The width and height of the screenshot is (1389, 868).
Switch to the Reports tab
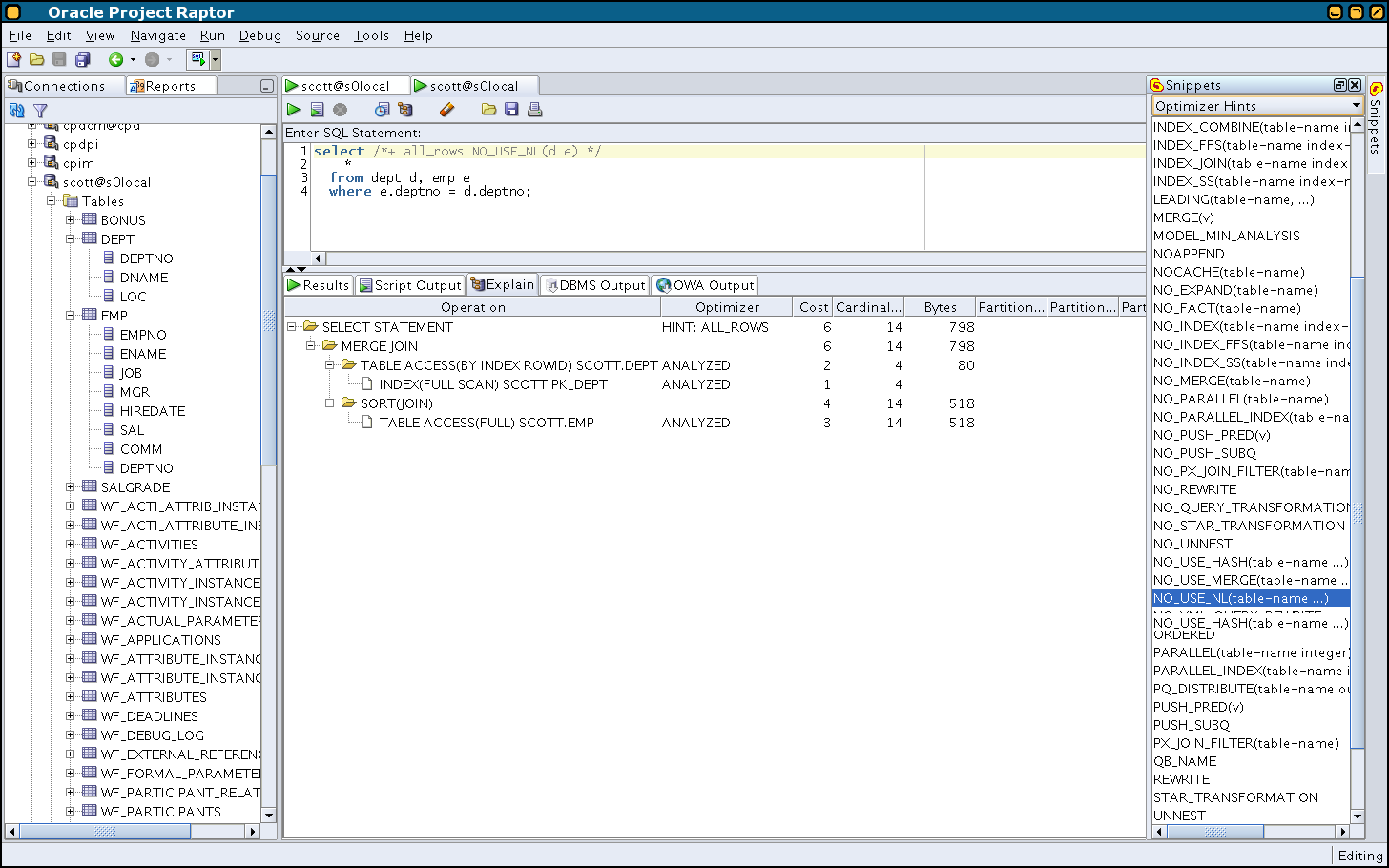pos(171,86)
